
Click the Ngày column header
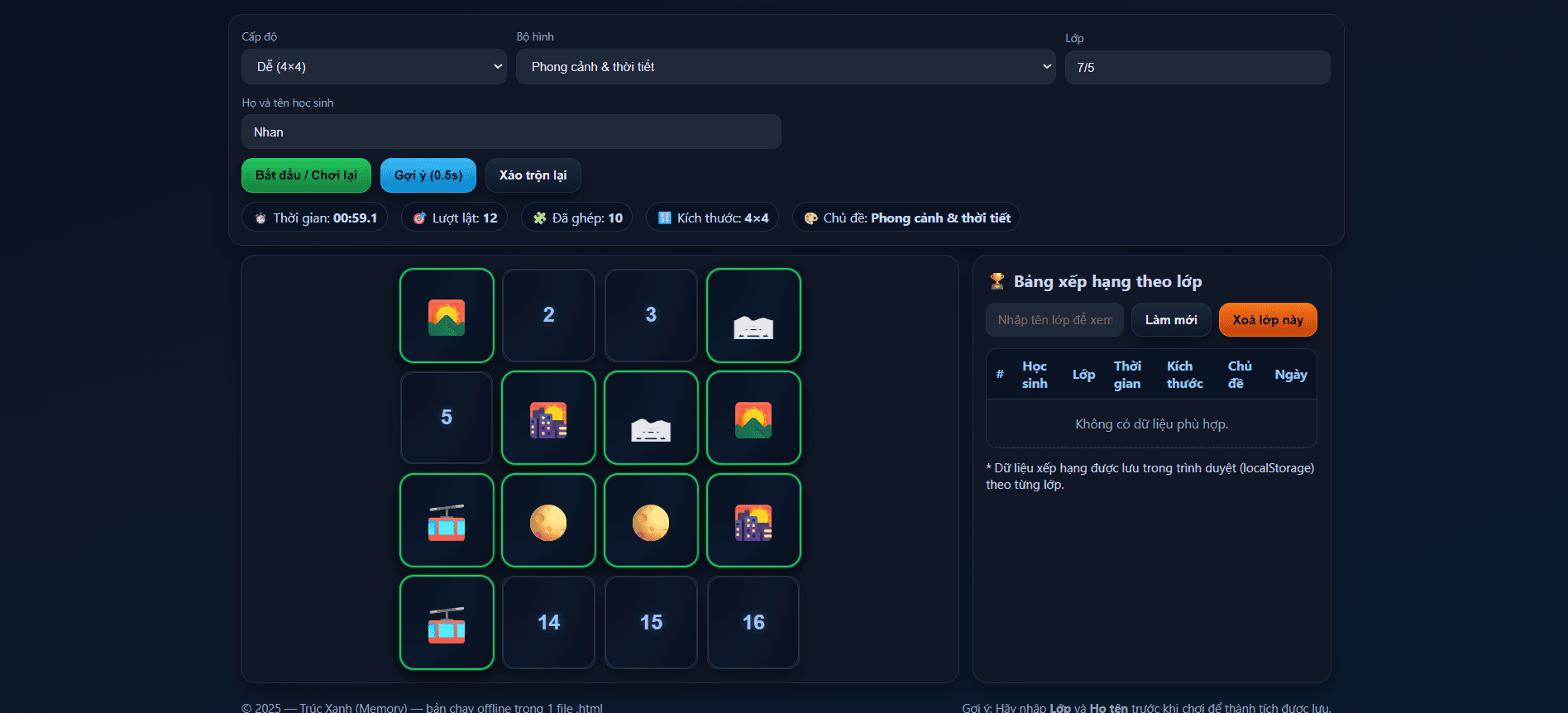coord(1290,375)
